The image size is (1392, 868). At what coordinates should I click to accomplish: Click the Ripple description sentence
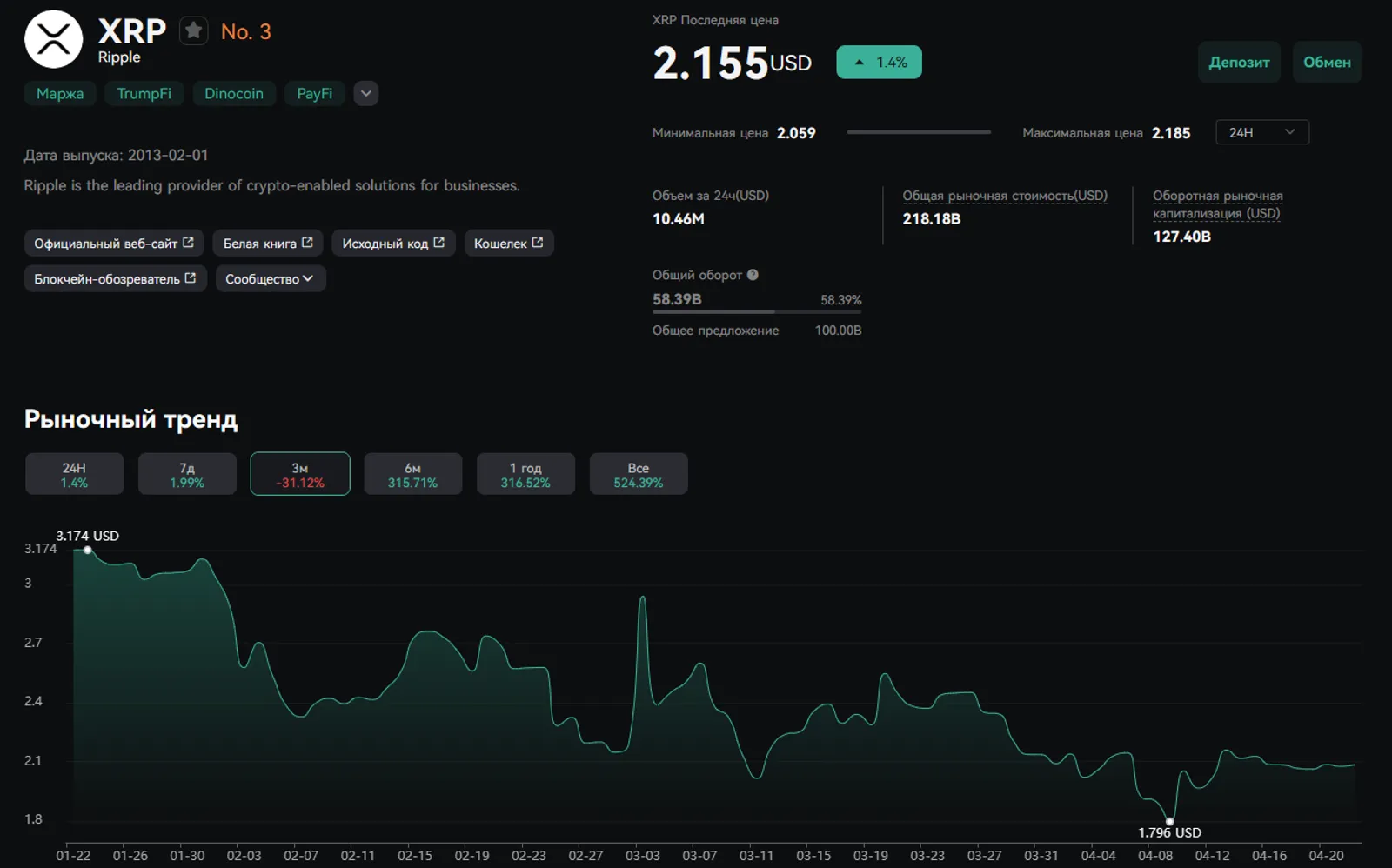tap(271, 185)
